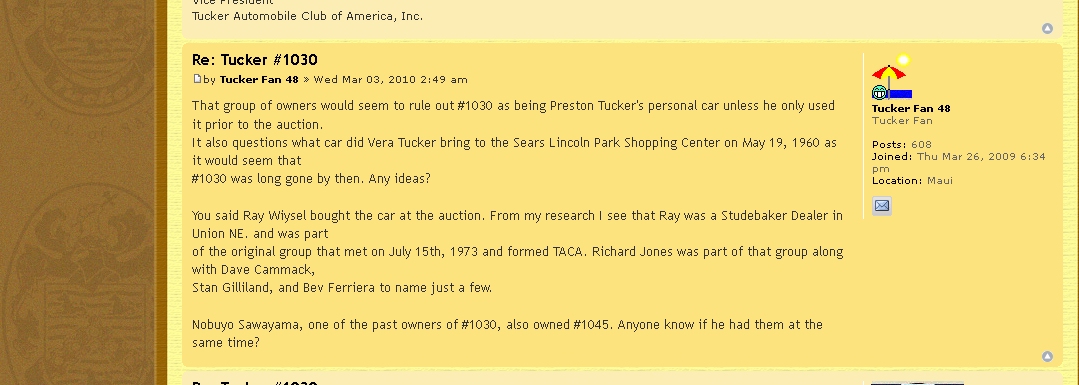The width and height of the screenshot is (1079, 385).
Task: Click the Tucker Automobile Club of America signature
Action: (x=308, y=16)
